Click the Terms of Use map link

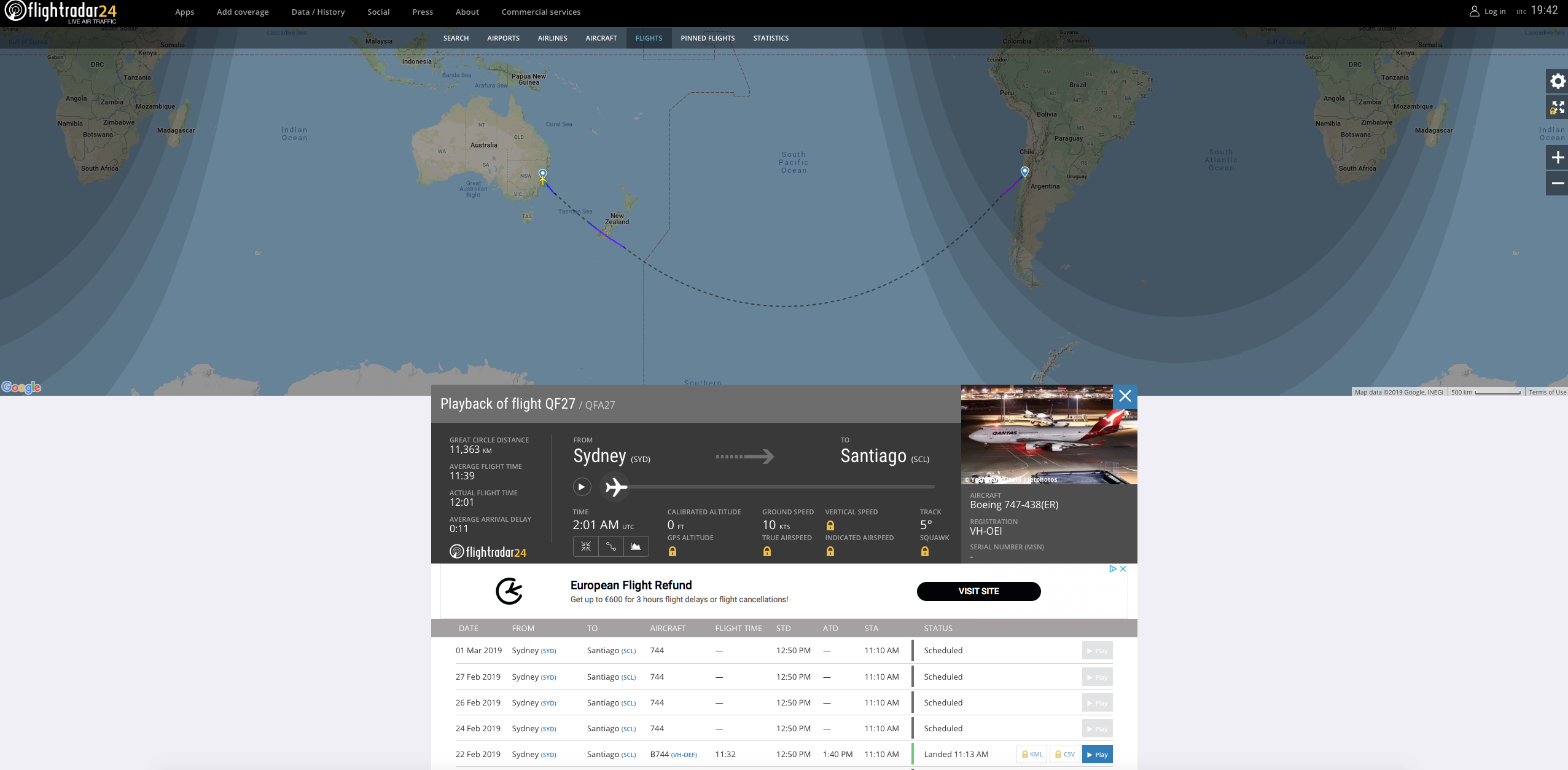coord(1547,392)
